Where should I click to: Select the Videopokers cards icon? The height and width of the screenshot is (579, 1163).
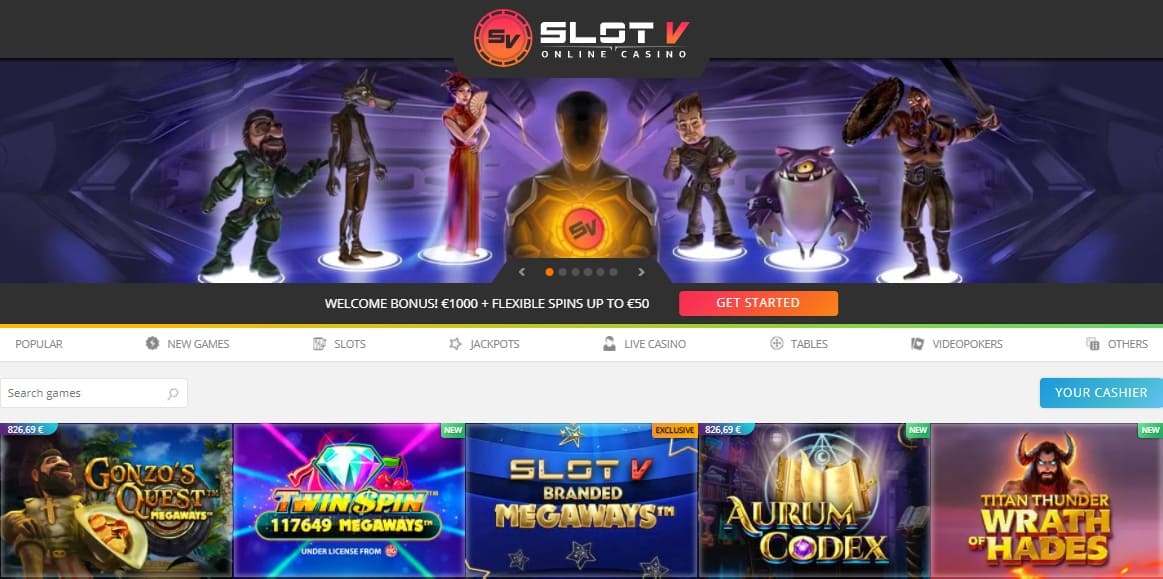(x=917, y=344)
